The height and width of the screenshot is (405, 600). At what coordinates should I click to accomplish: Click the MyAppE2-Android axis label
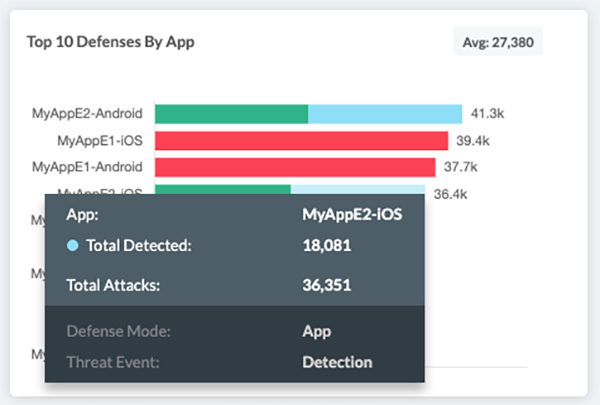pos(87,114)
